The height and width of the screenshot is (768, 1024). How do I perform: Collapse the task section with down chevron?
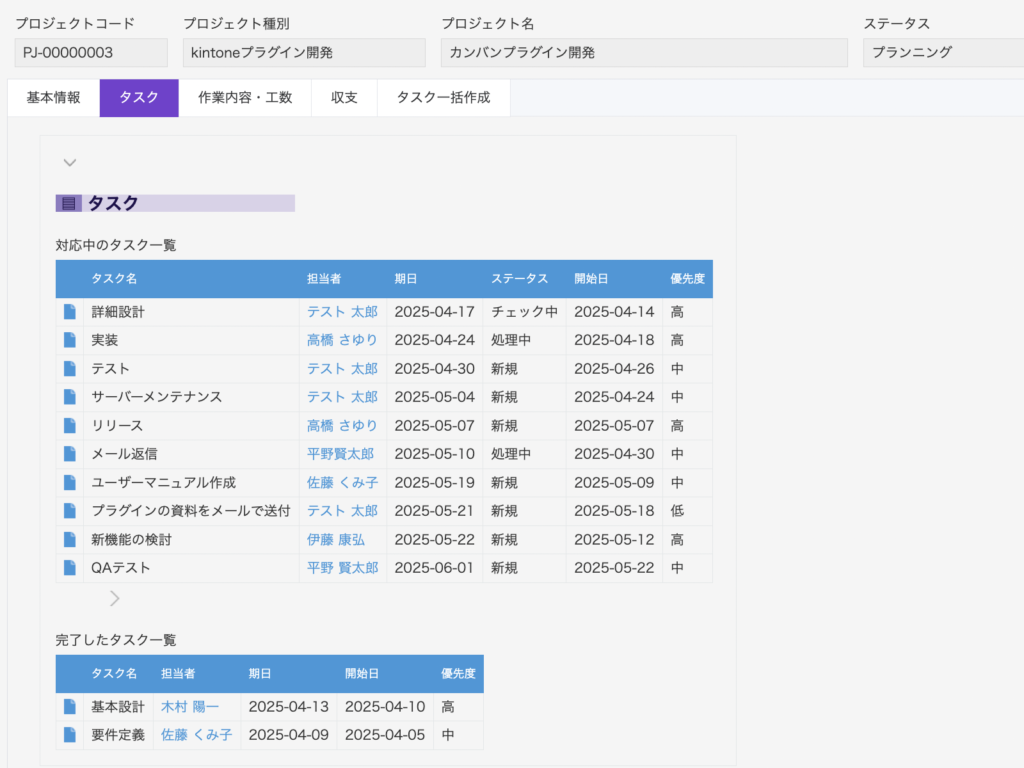pyautogui.click(x=70, y=163)
